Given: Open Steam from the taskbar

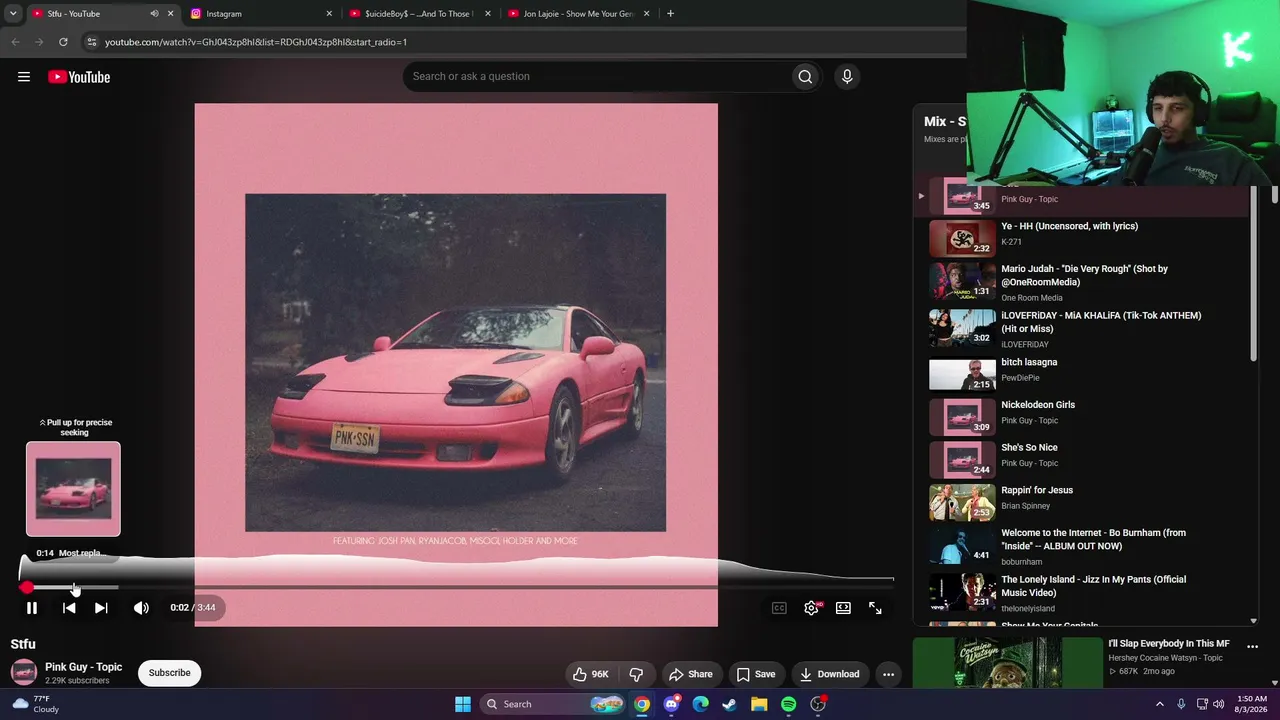Looking at the screenshot, I should point(730,704).
